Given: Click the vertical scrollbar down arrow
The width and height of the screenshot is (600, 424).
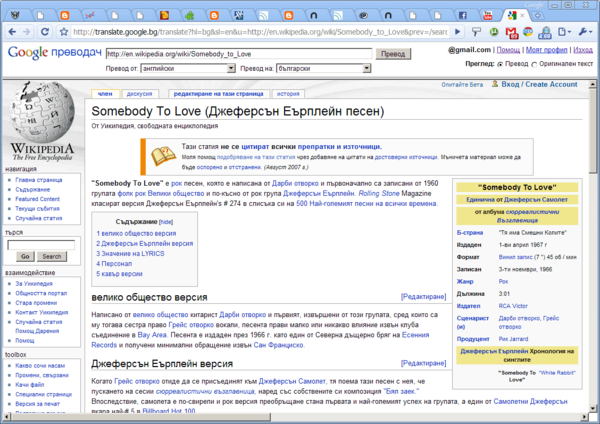Looking at the screenshot, I should (x=592, y=408).
